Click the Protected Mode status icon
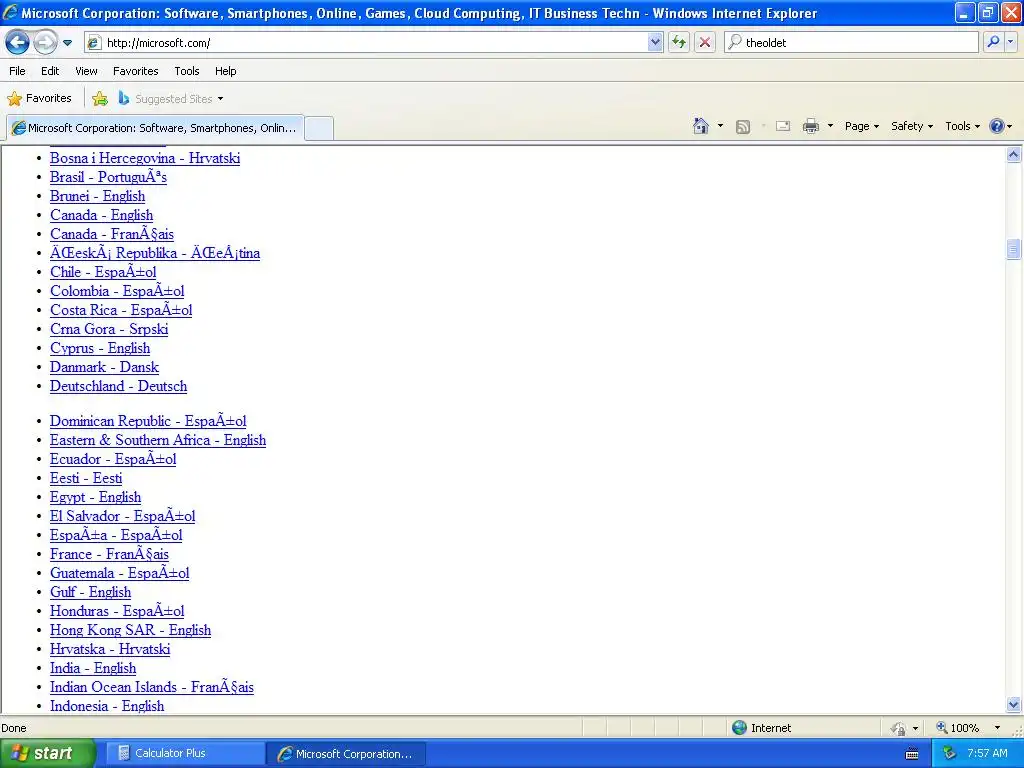This screenshot has height=768, width=1024. tap(899, 728)
